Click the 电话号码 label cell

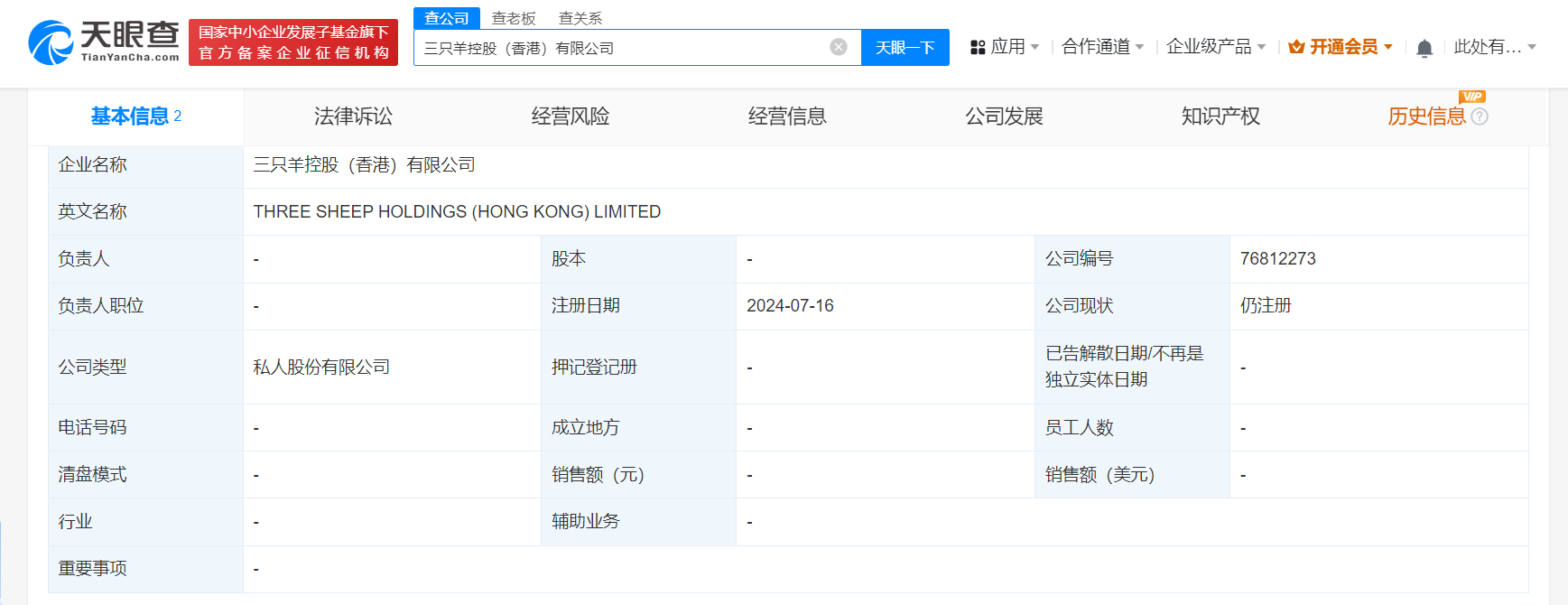pyautogui.click(x=145, y=428)
